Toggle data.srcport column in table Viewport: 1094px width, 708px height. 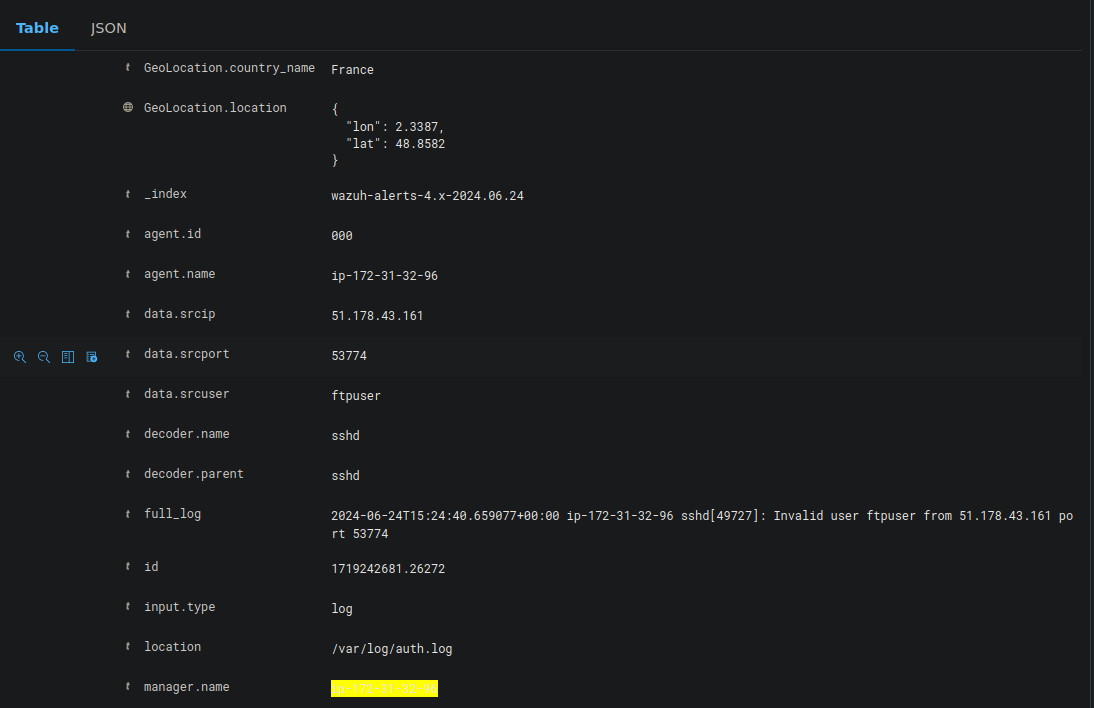click(68, 357)
